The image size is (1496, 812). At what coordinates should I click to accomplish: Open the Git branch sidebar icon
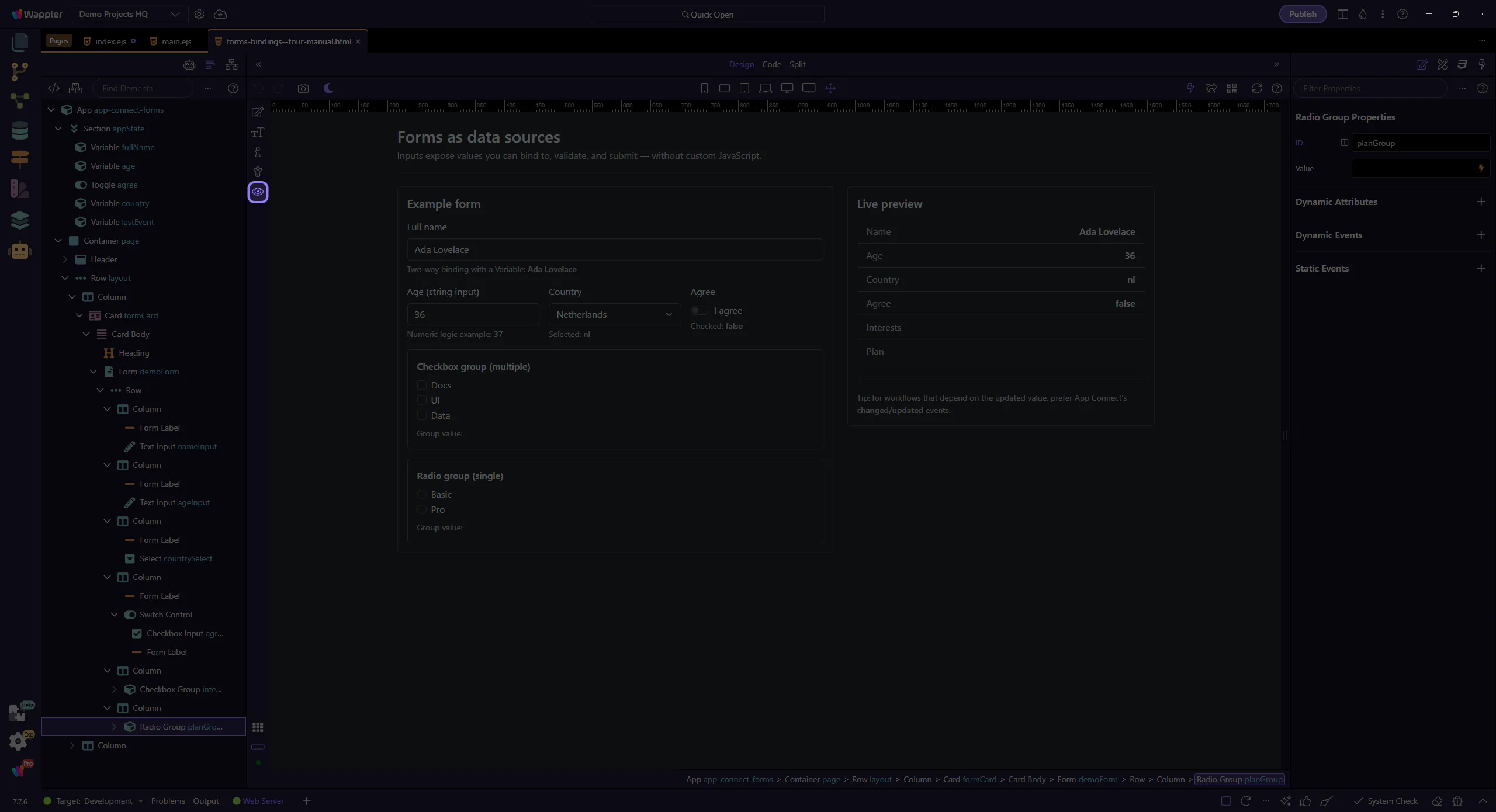coord(20,71)
